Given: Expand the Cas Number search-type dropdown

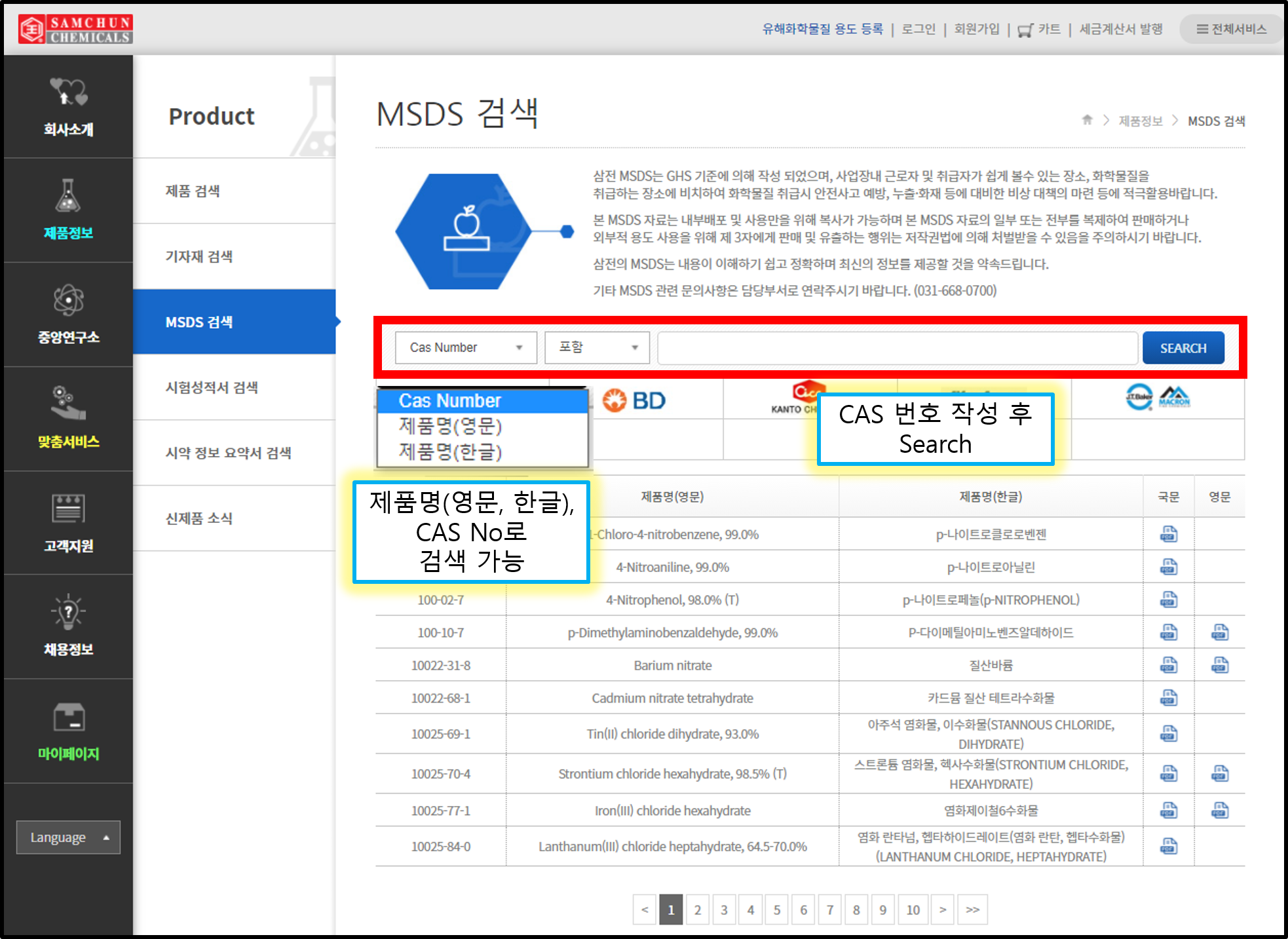Looking at the screenshot, I should click(466, 347).
